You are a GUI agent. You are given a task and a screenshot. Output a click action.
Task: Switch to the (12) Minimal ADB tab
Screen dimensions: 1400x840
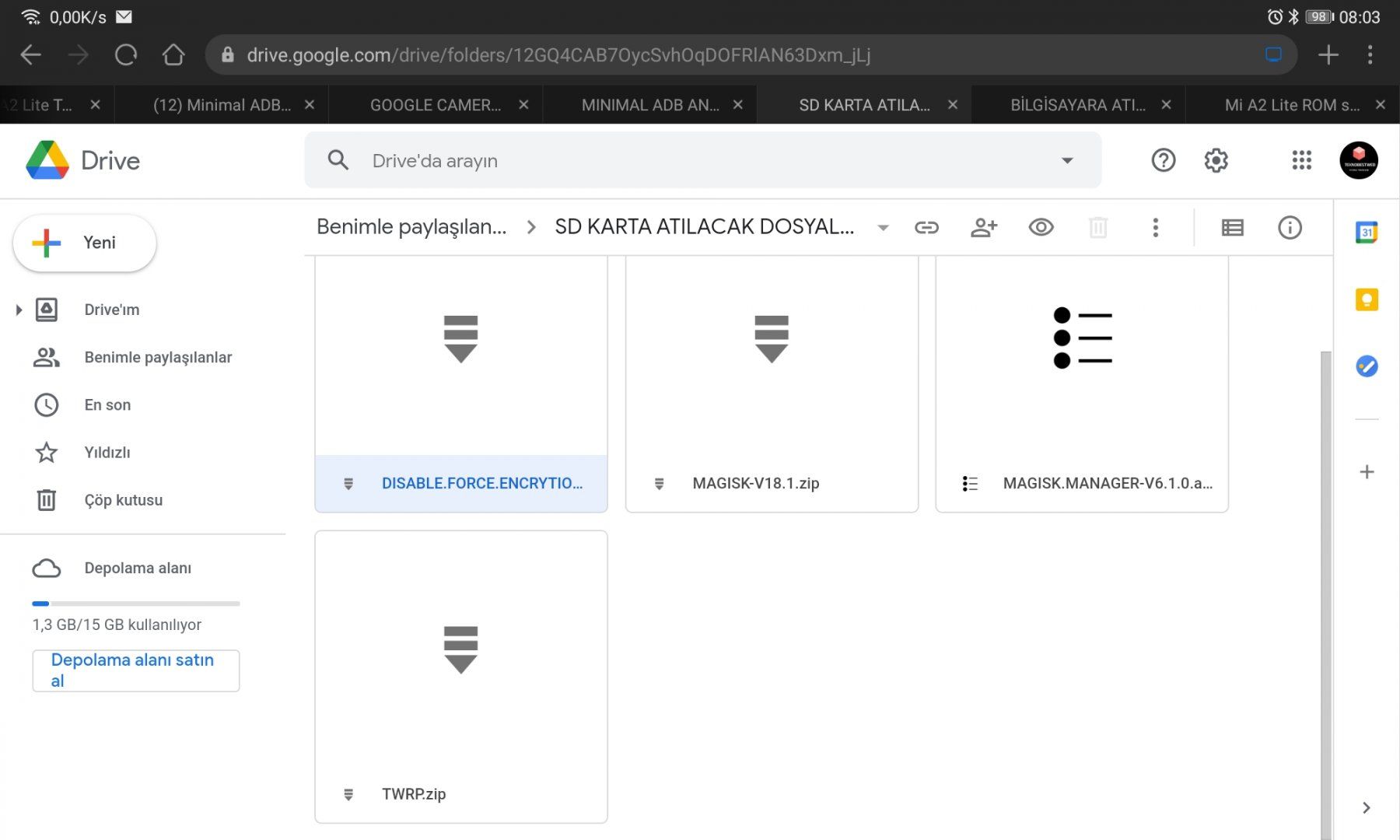pos(222,105)
